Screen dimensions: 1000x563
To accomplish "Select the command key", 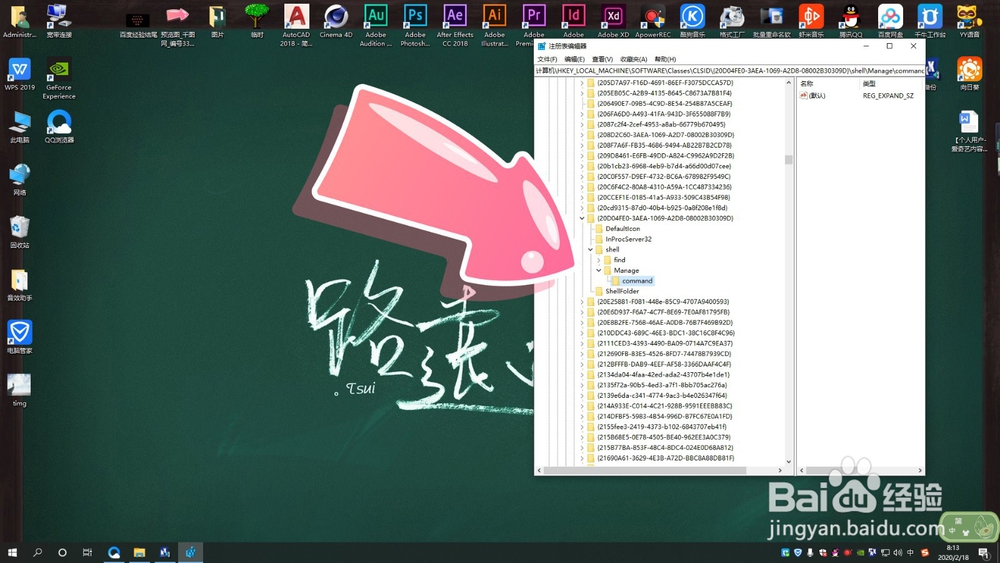I will pyautogui.click(x=637, y=281).
